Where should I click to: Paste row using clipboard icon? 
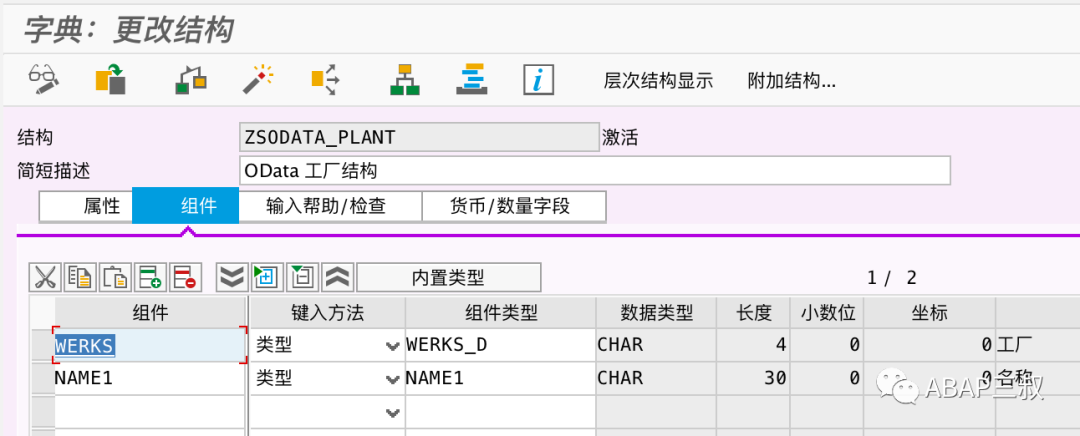(x=116, y=277)
